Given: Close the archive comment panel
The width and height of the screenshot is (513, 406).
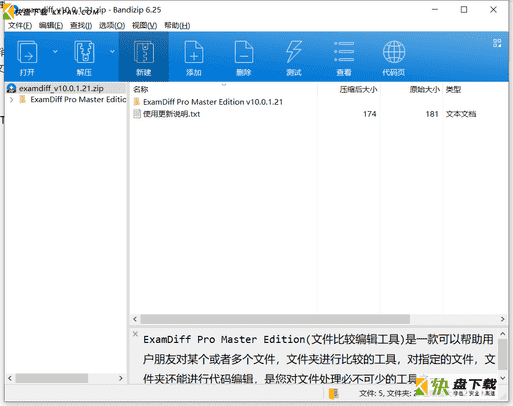Looking at the screenshot, I should [135, 334].
